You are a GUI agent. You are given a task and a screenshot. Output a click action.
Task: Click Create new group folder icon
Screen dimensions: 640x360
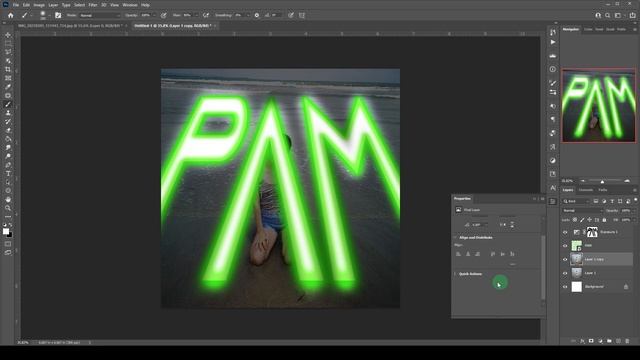609,341
